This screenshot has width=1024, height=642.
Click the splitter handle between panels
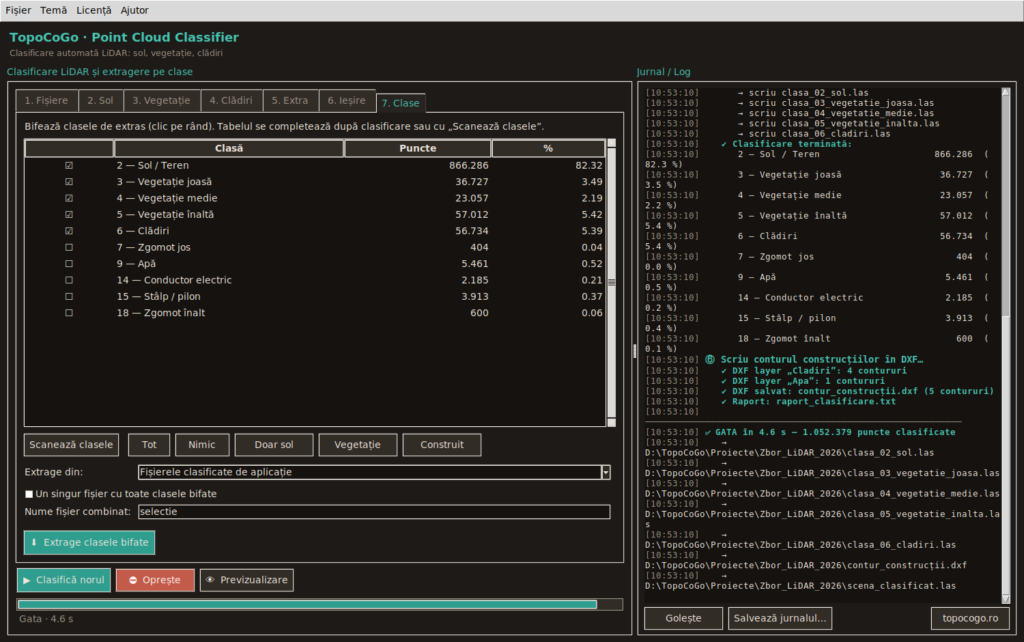[634, 351]
